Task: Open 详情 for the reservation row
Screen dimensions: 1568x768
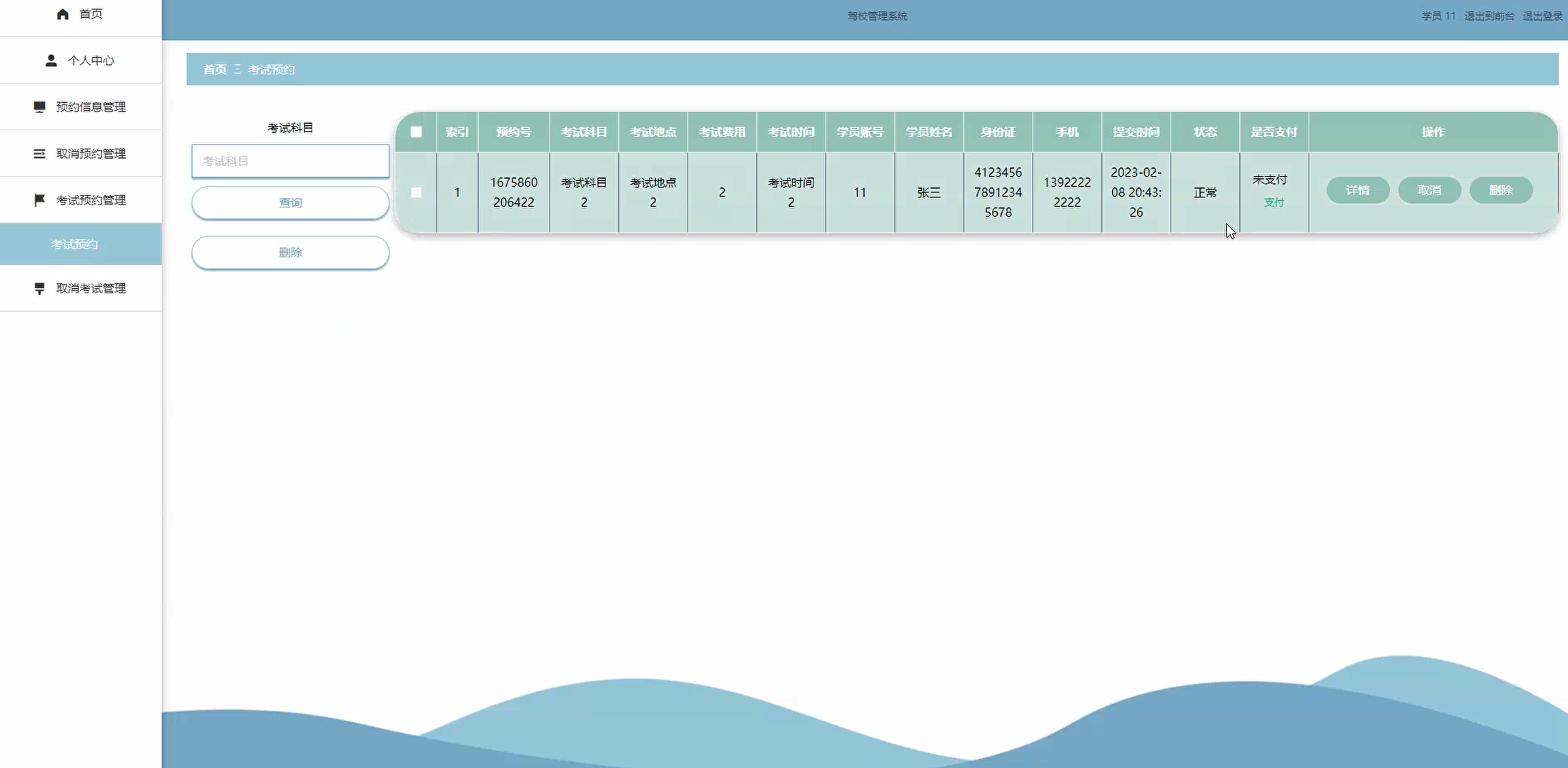Action: click(1358, 190)
